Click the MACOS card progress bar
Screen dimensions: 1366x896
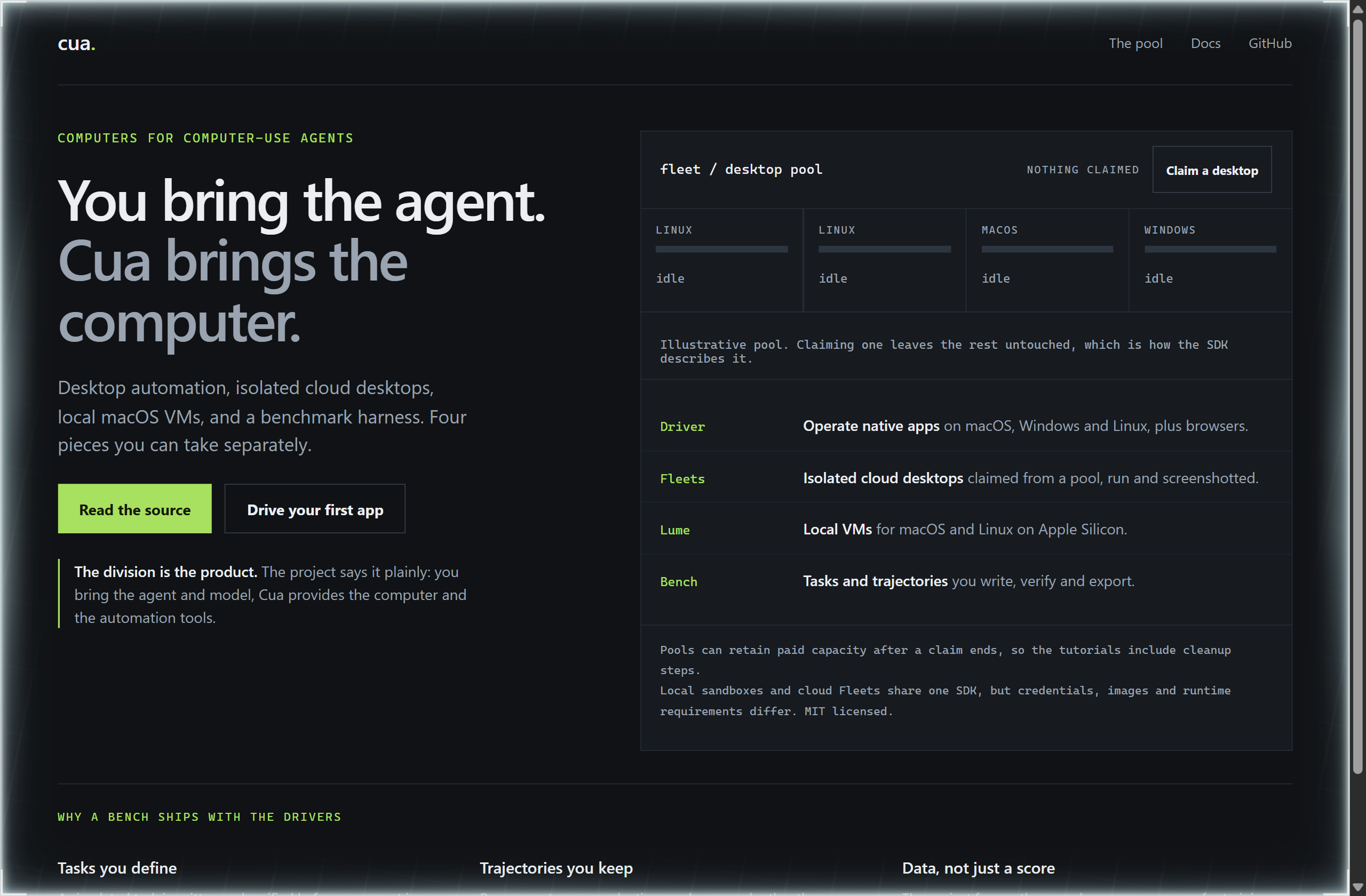pyautogui.click(x=1047, y=250)
